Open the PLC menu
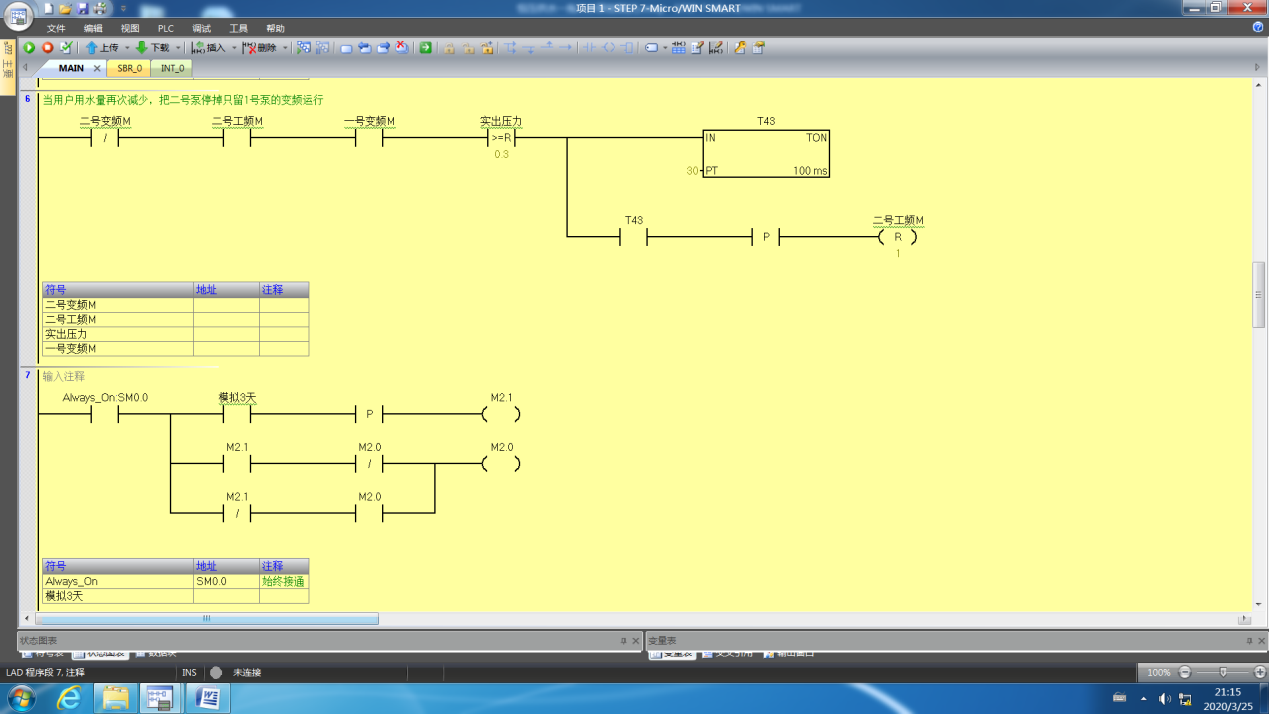Viewport: 1269px width, 714px height. (165, 28)
